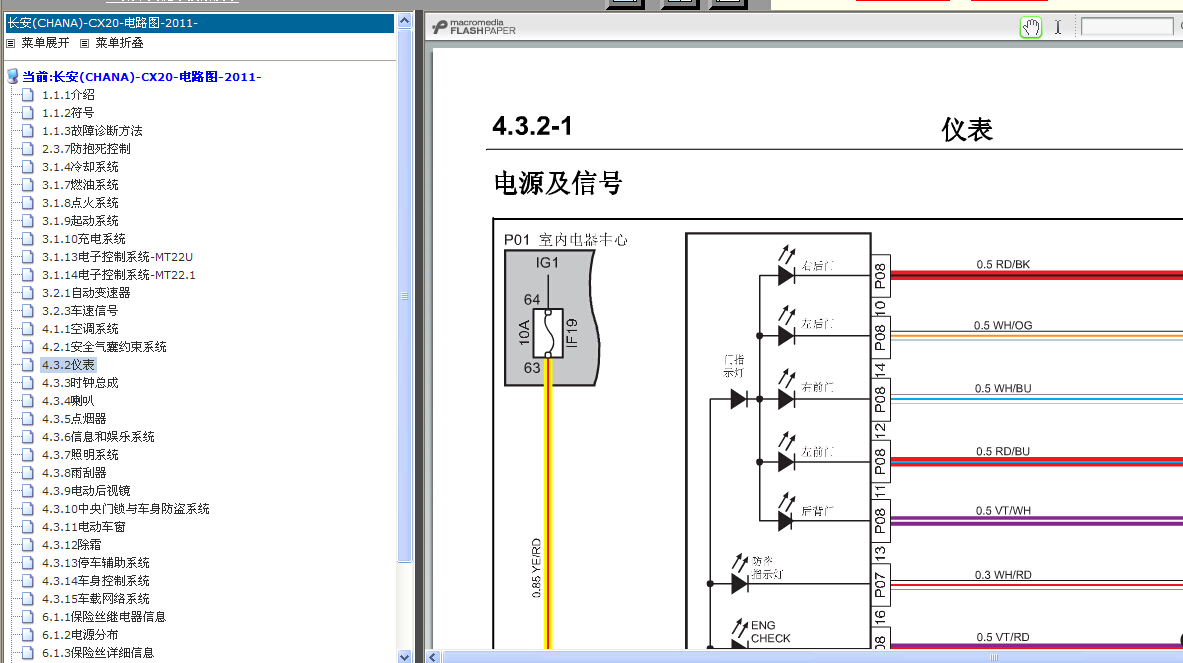Click the 菜单展开 expand icon

pyautogui.click(x=11, y=44)
